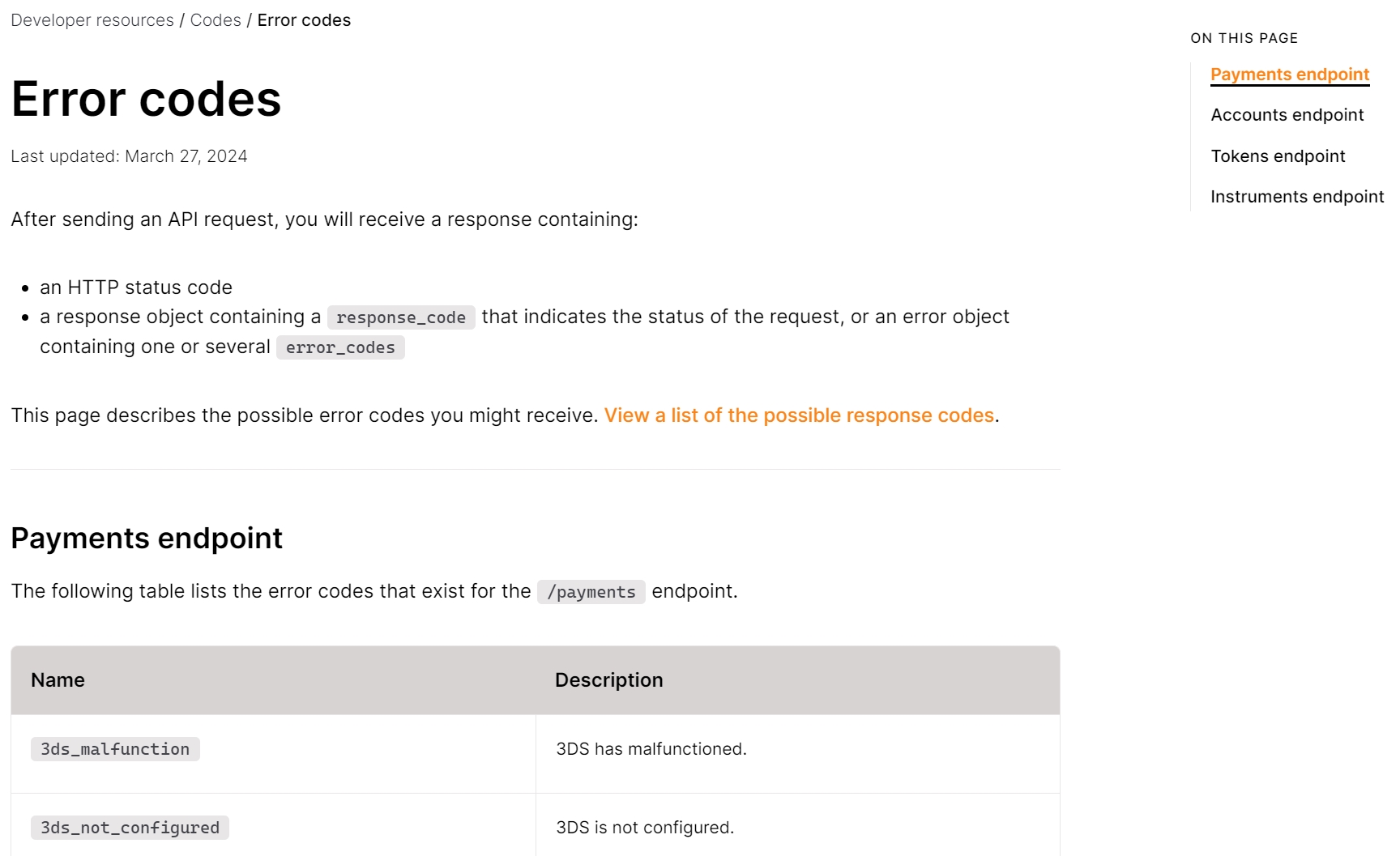Select the 3ds_malfunction code cell
Viewport: 1400px width, 856px height.
click(115, 749)
